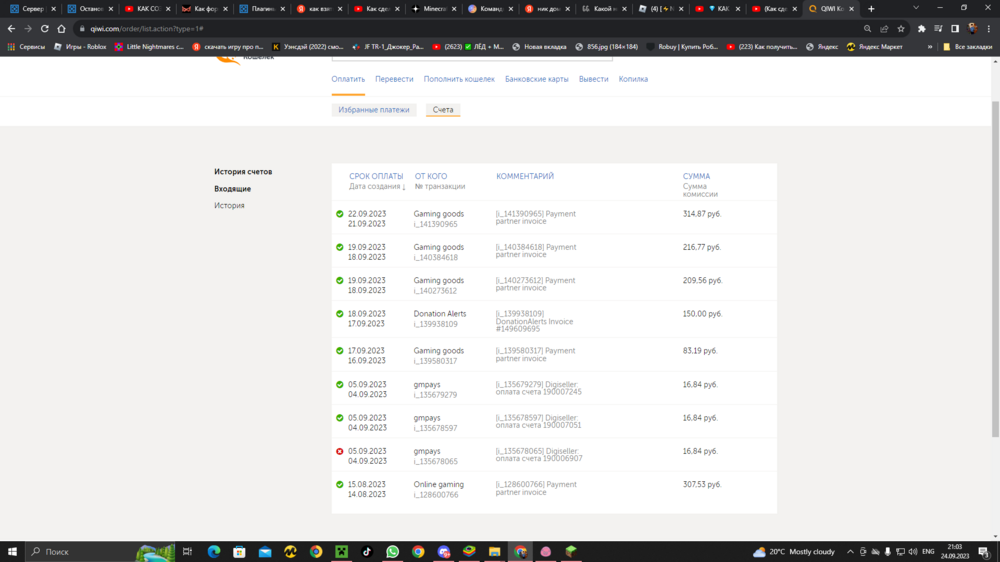1000x562 pixels.
Task: Sort by СРОК ОПЛАТЫ column header
Action: click(x=376, y=176)
